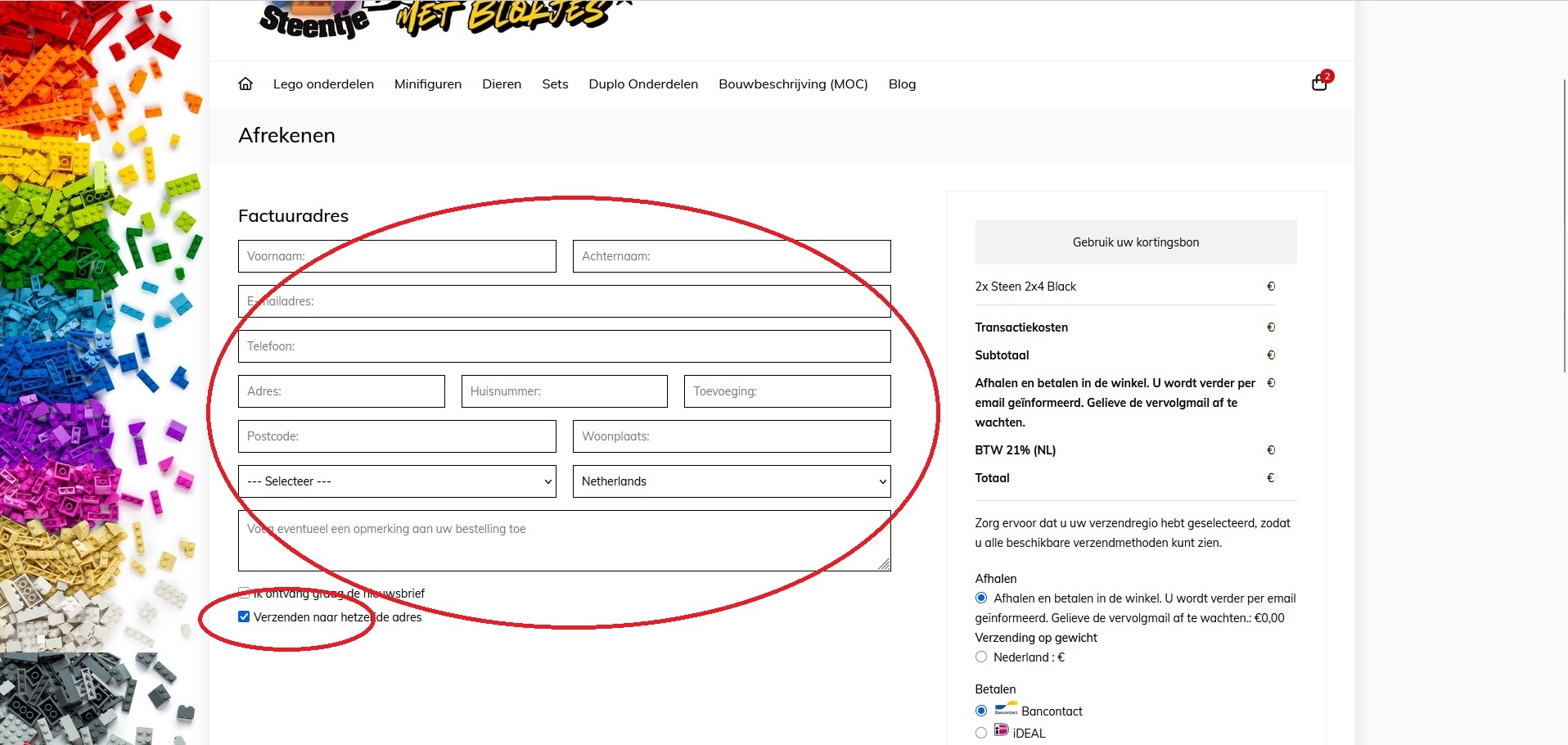Select Bancontact payment radio button
Screen dimensions: 1568x745
coord(981,711)
